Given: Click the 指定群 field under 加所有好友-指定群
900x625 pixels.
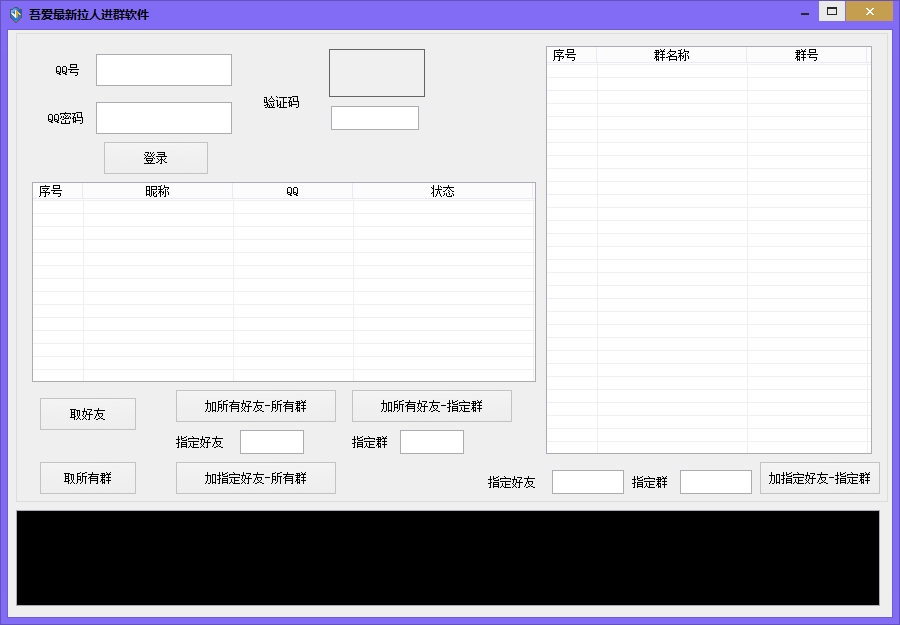Looking at the screenshot, I should point(432,442).
